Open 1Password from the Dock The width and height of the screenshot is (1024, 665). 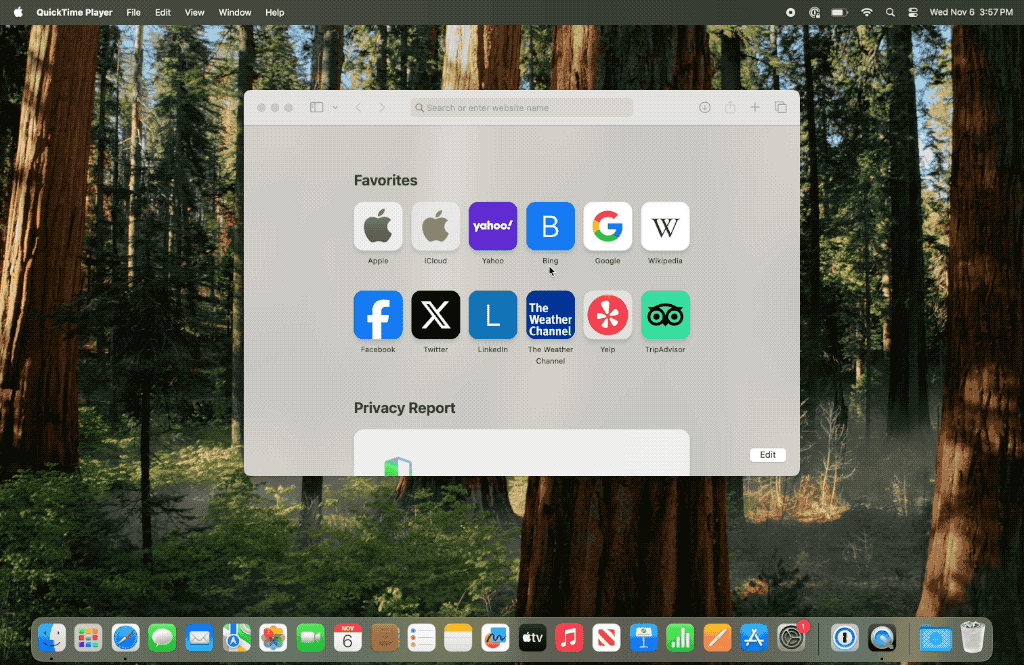click(x=844, y=638)
